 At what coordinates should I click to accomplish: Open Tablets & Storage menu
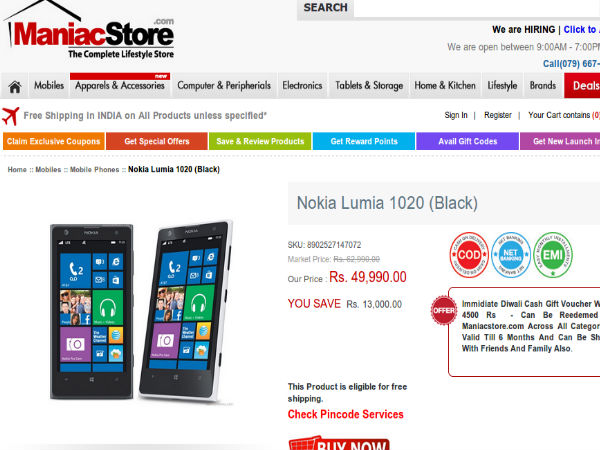coord(369,86)
